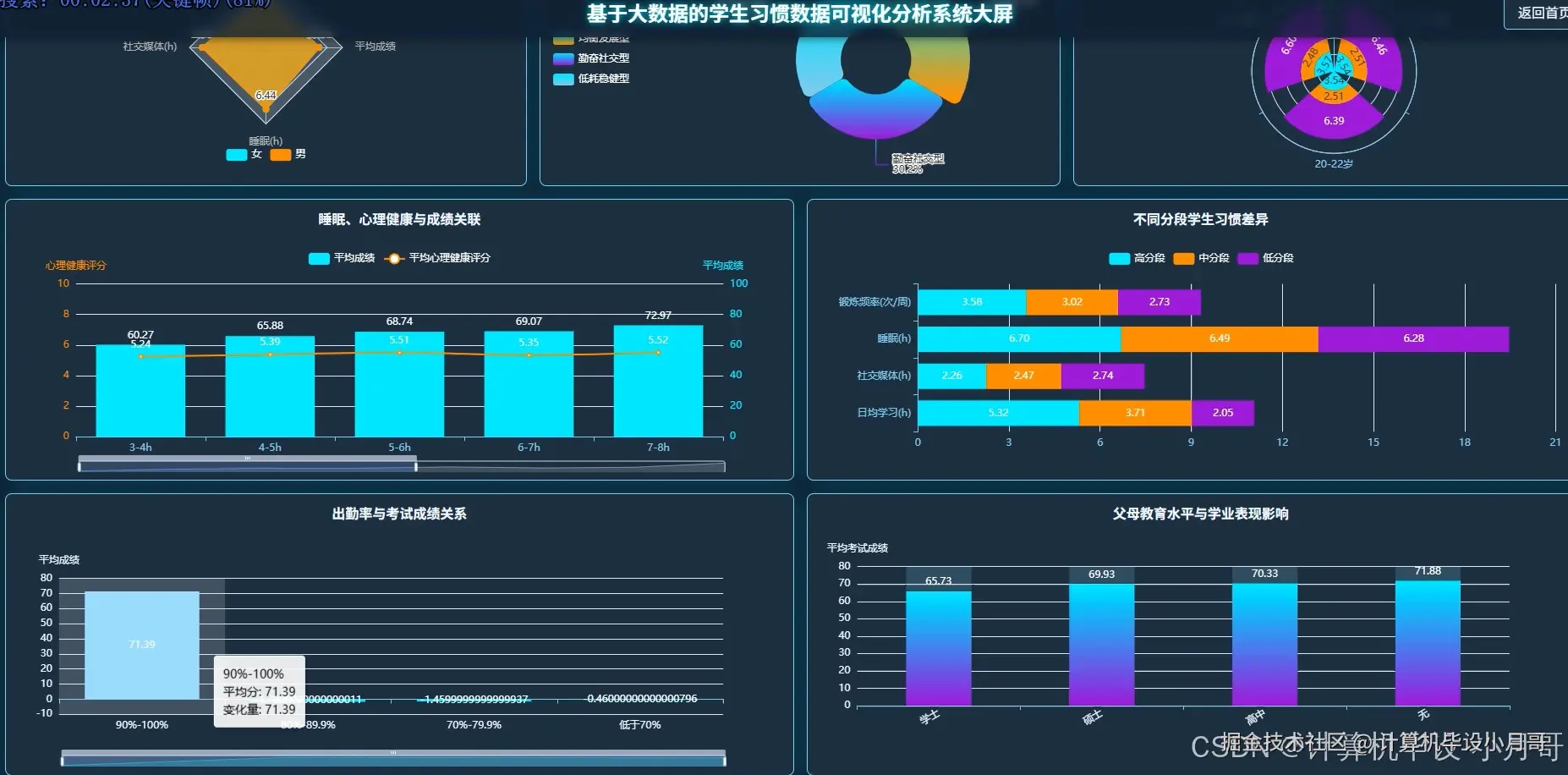Toggle the 均衡发展型 legend entry

[592, 37]
